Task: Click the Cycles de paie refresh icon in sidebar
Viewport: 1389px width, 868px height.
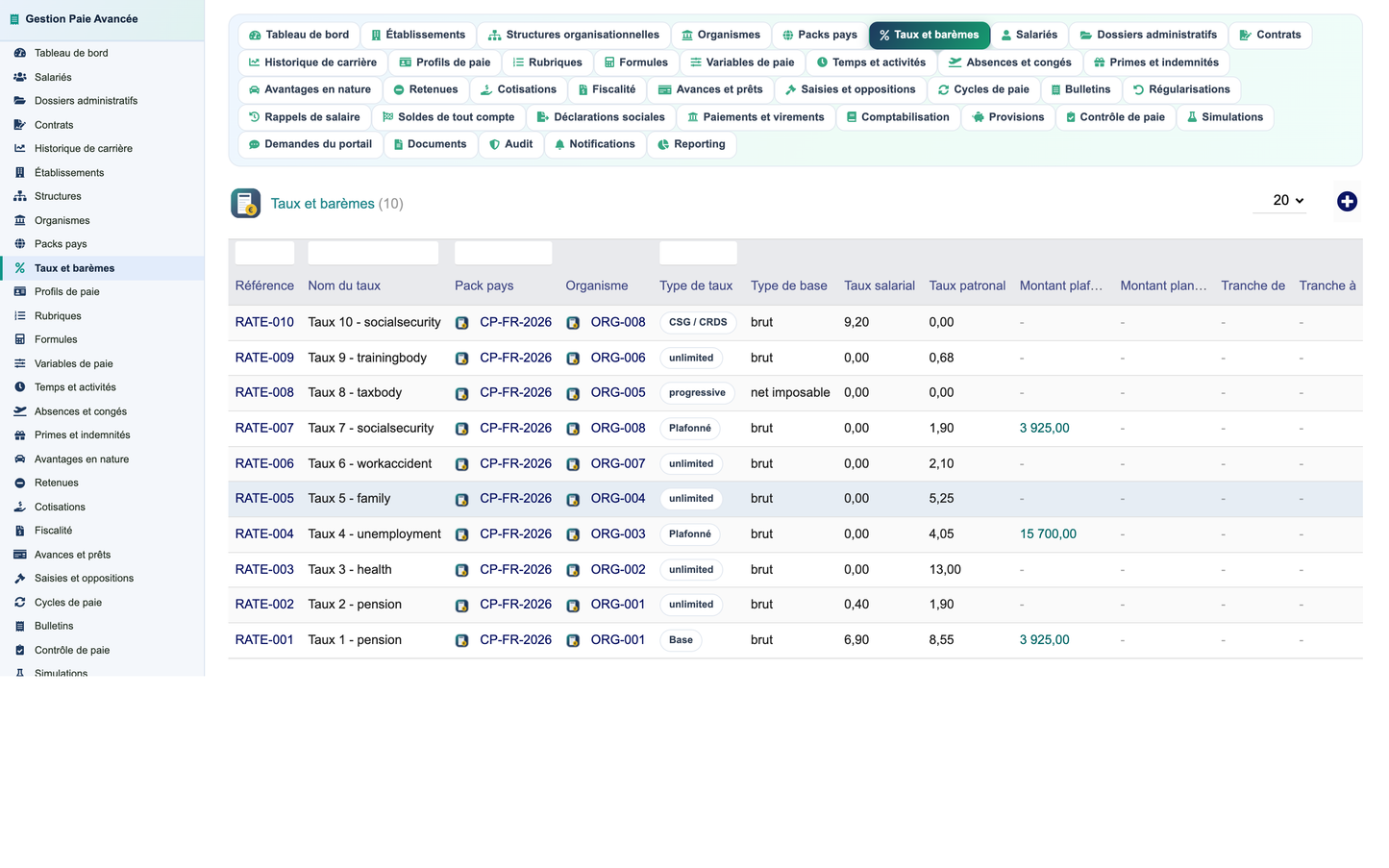Action: click(20, 603)
